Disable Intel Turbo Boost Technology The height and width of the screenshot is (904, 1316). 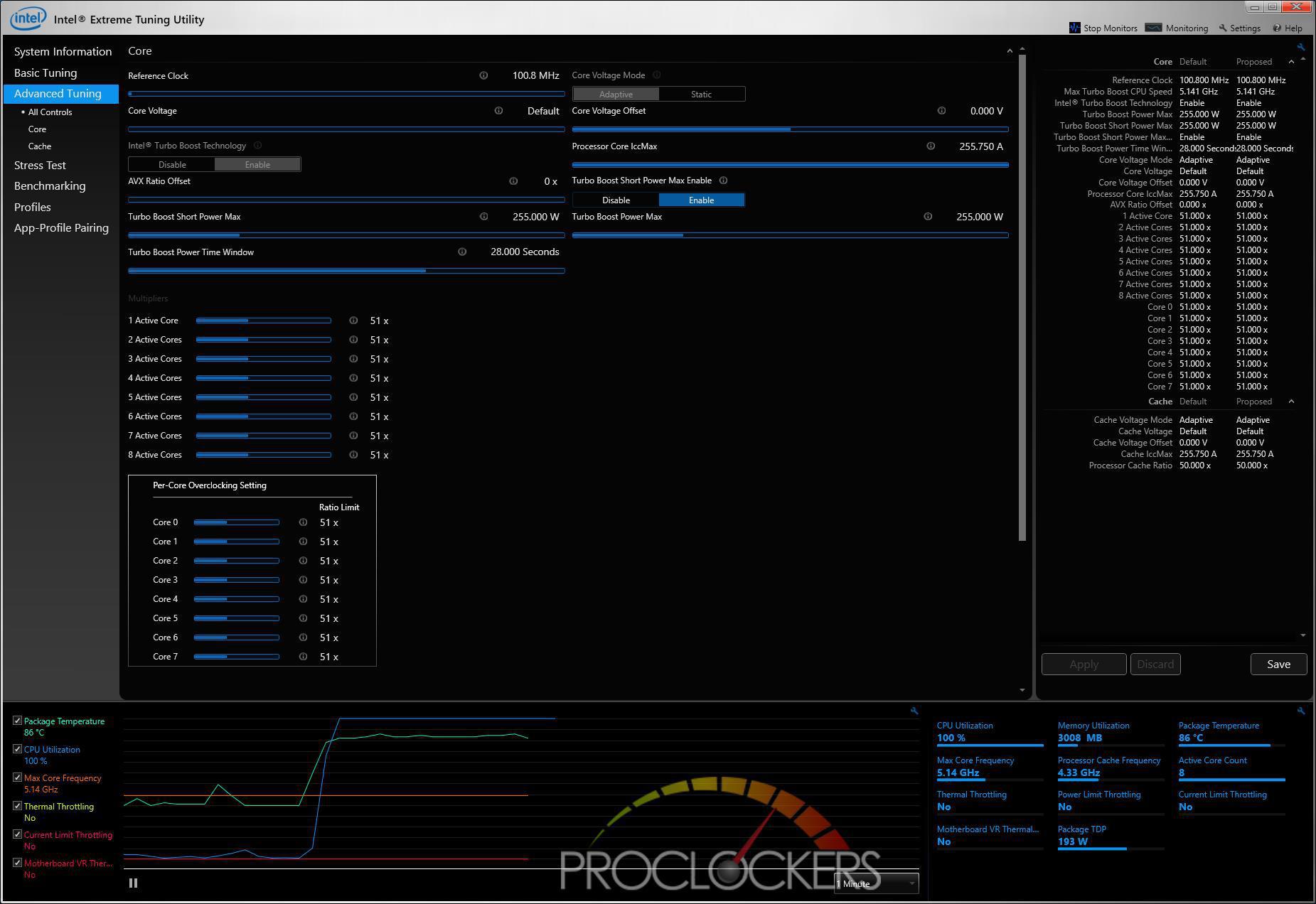click(172, 164)
